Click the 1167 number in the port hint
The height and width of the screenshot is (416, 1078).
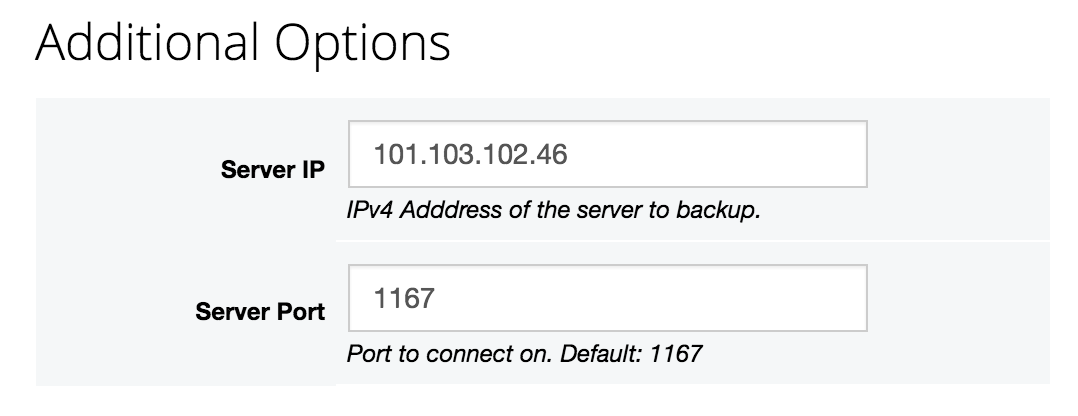(x=680, y=354)
